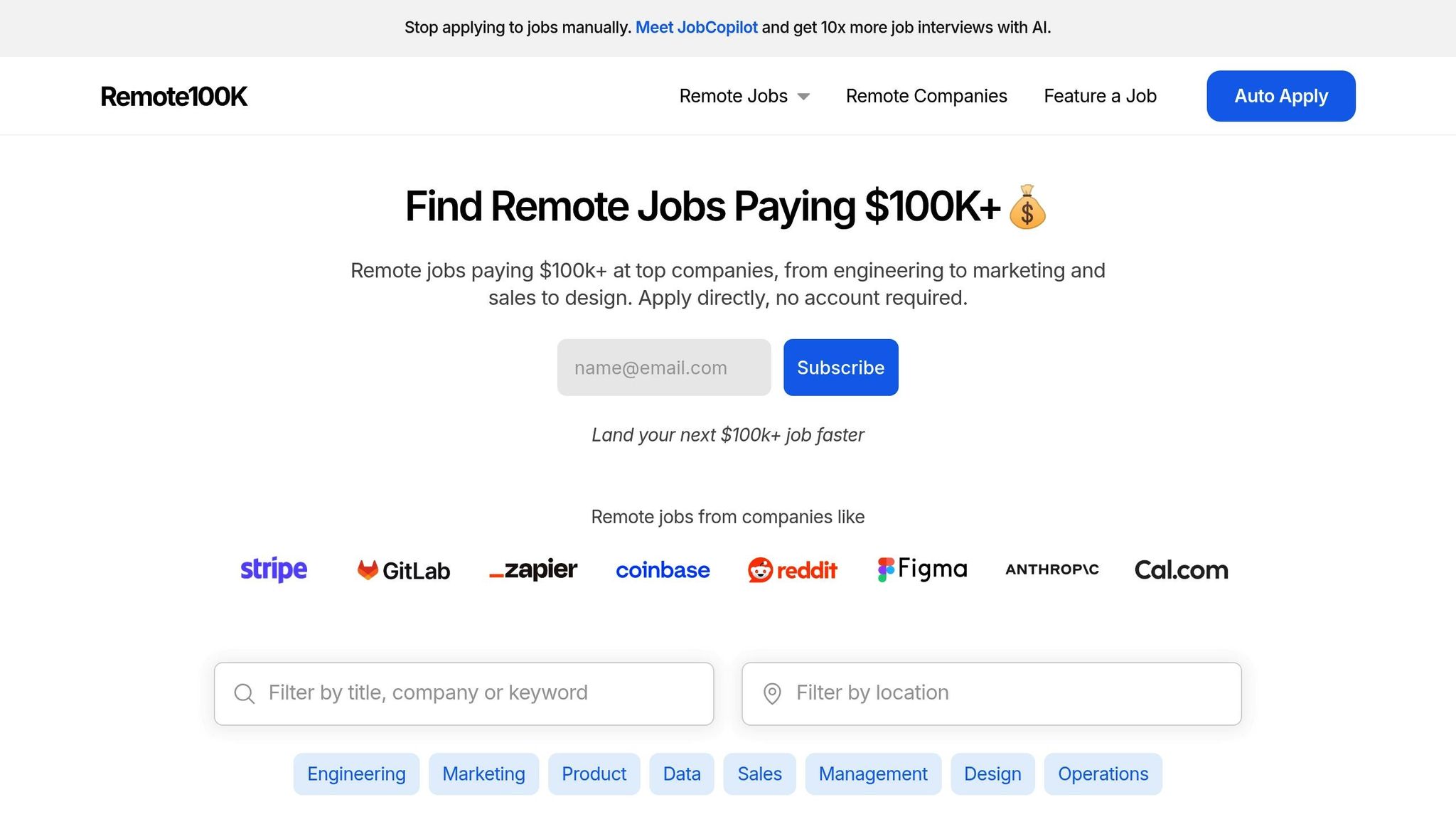
Task: Expand the Remote Jobs dropdown
Action: [744, 96]
